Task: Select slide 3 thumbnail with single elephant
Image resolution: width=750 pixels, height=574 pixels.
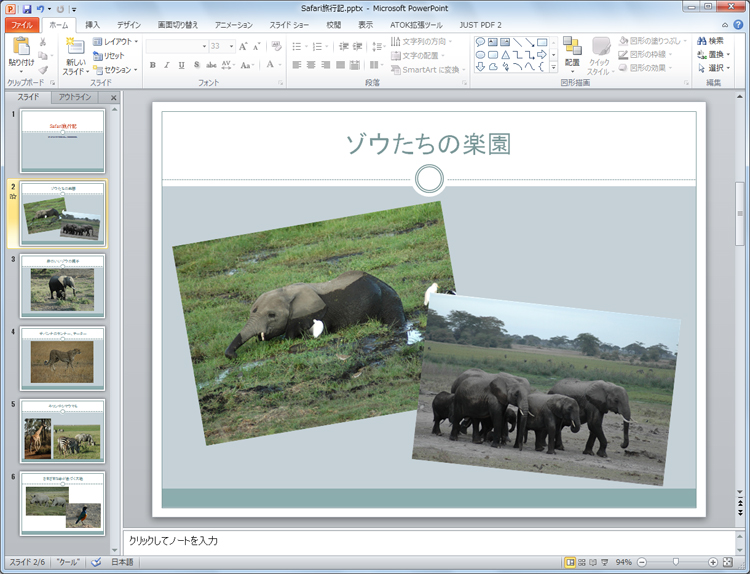Action: [x=62, y=286]
